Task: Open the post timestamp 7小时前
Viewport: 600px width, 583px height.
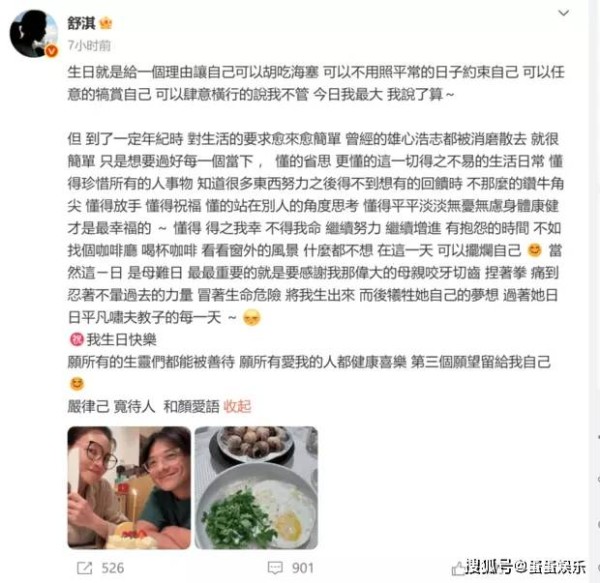Action: tap(89, 46)
